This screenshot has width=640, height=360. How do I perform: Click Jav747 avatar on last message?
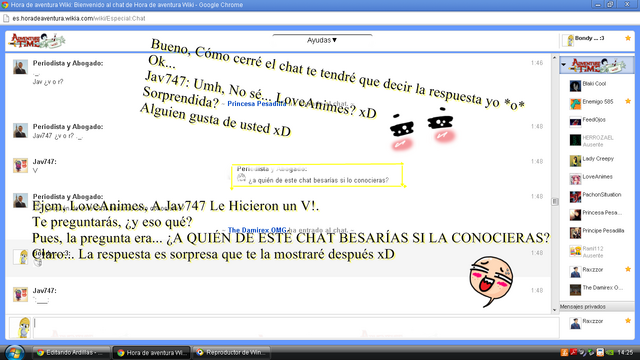20,294
